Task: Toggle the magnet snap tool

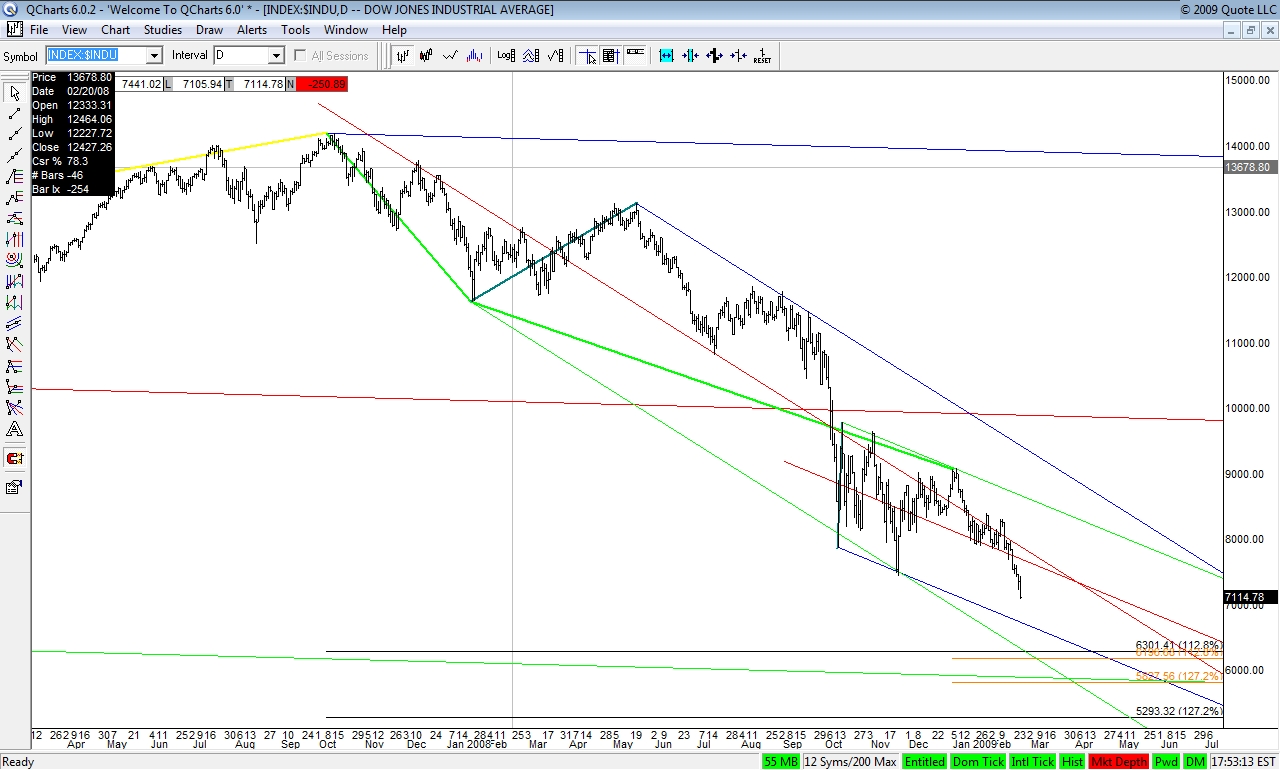Action: pyautogui.click(x=15, y=459)
